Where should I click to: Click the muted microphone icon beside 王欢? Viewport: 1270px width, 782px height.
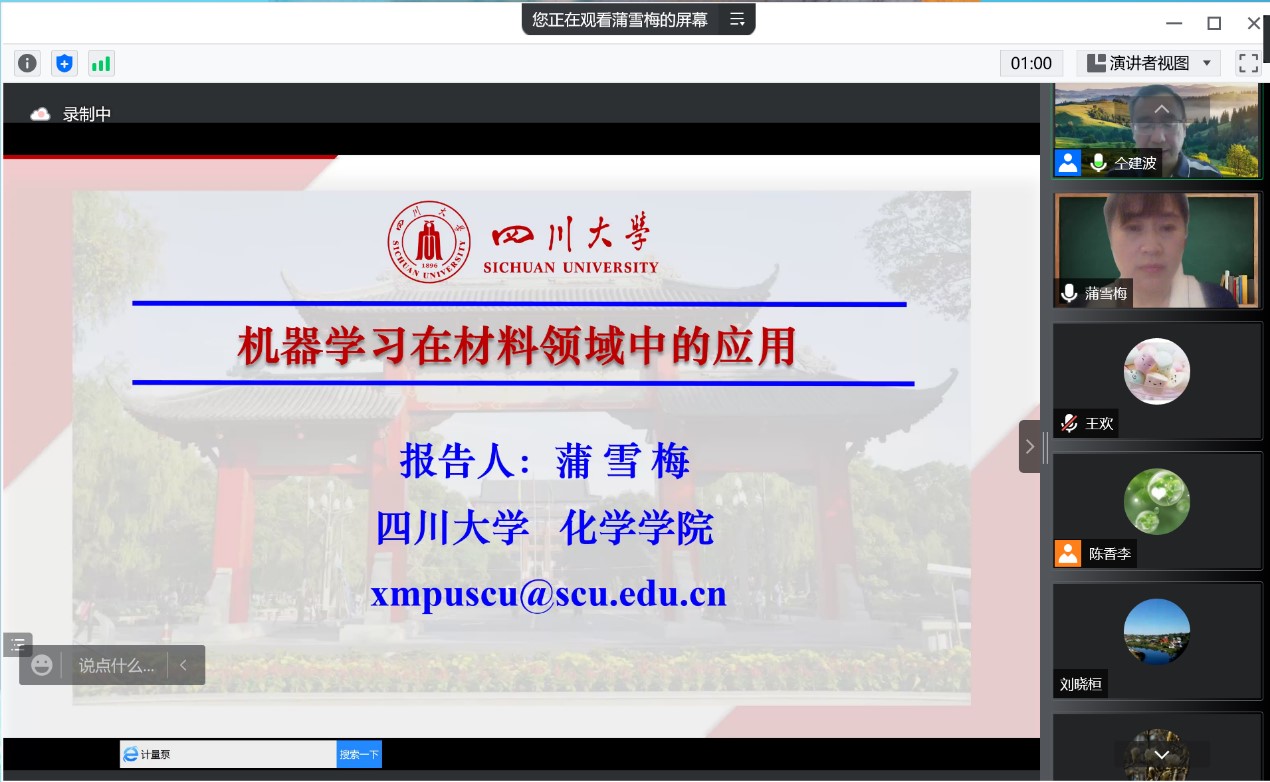pyautogui.click(x=1069, y=423)
